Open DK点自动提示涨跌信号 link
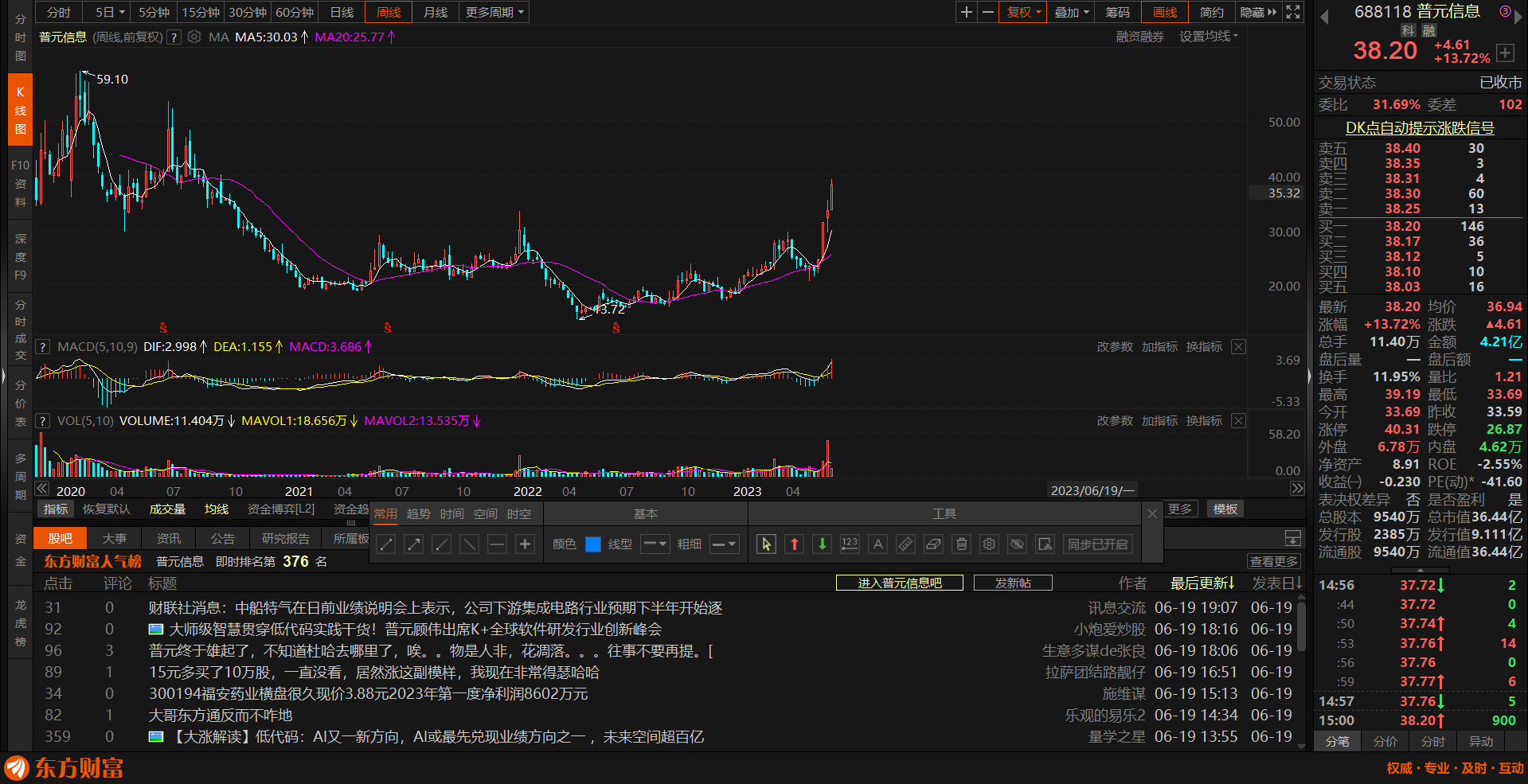The width and height of the screenshot is (1528, 784). [x=1420, y=128]
